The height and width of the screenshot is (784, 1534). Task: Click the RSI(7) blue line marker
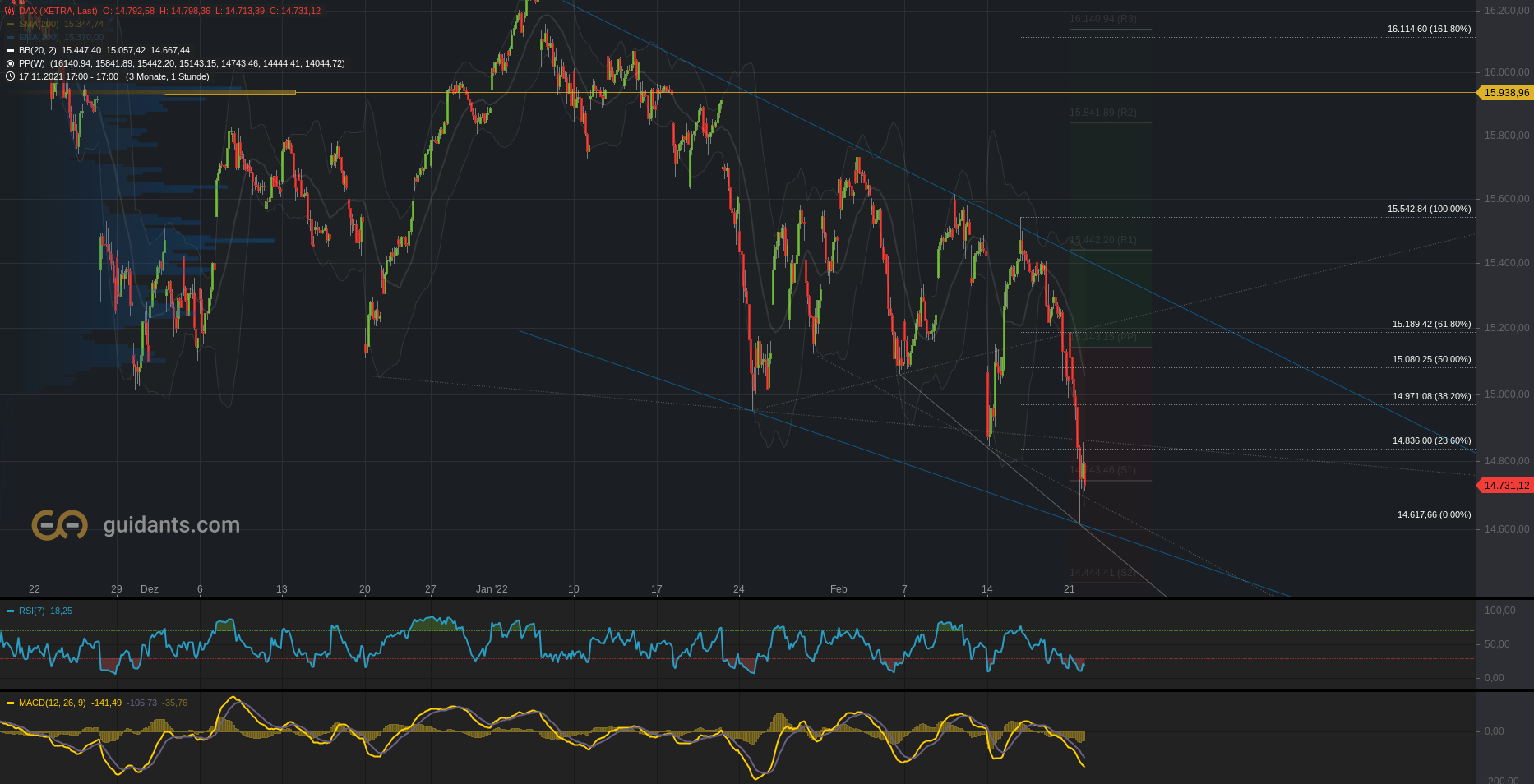point(11,611)
